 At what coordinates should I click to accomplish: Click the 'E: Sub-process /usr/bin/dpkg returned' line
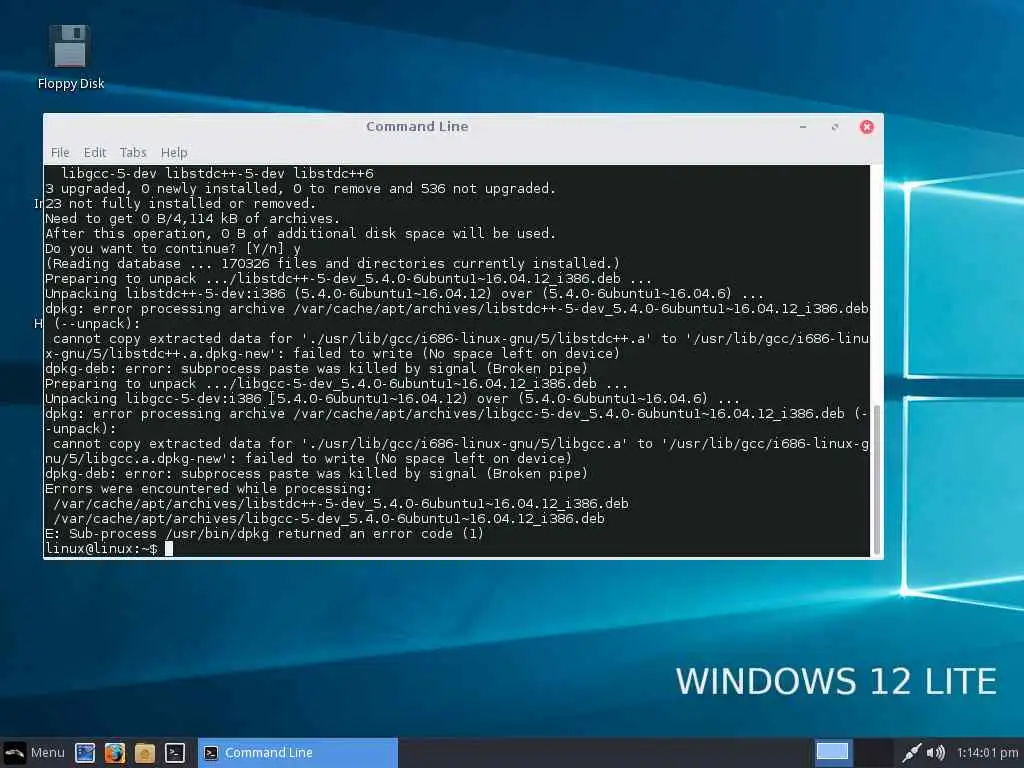(x=264, y=534)
